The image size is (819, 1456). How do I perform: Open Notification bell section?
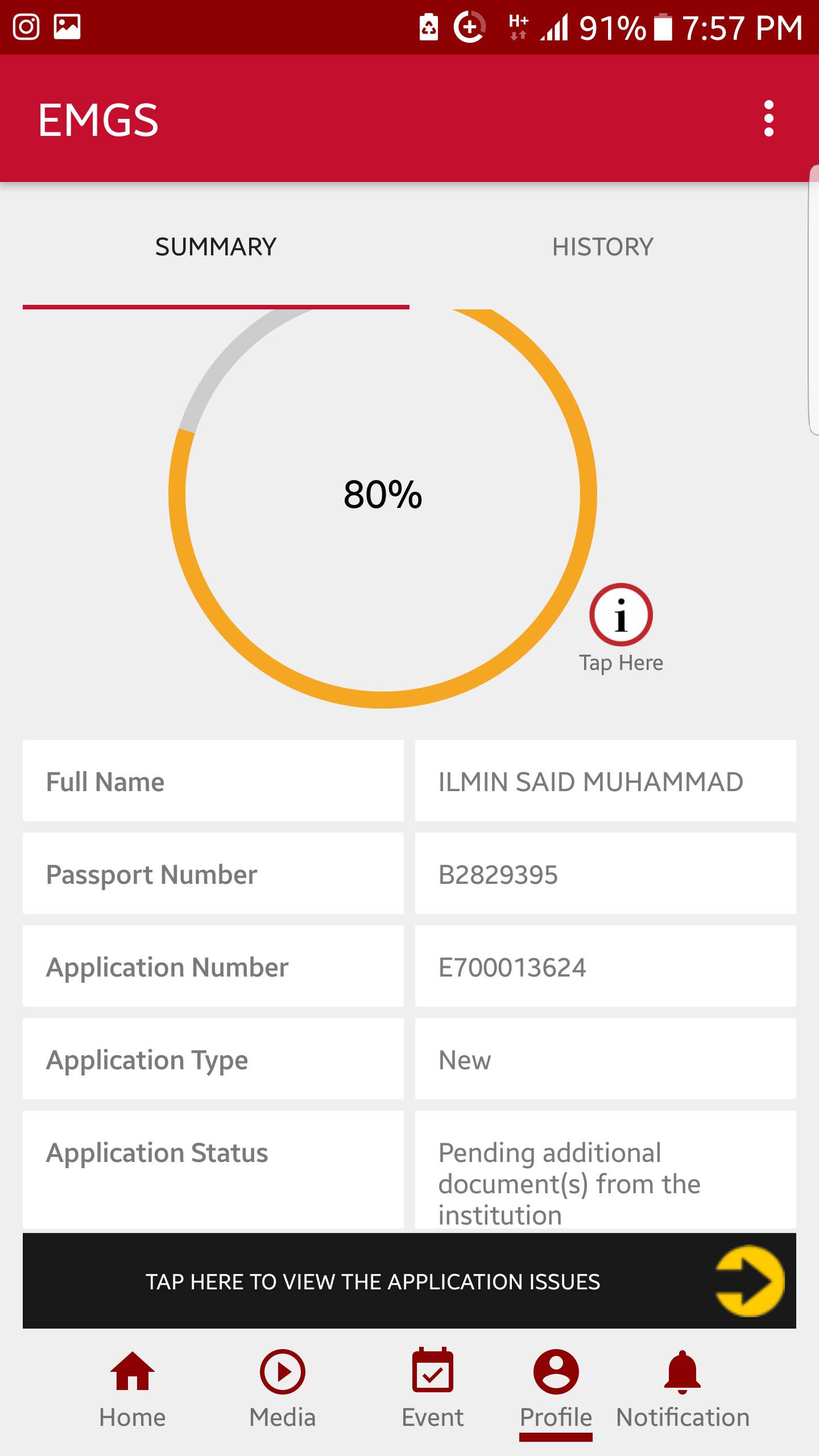(682, 1388)
